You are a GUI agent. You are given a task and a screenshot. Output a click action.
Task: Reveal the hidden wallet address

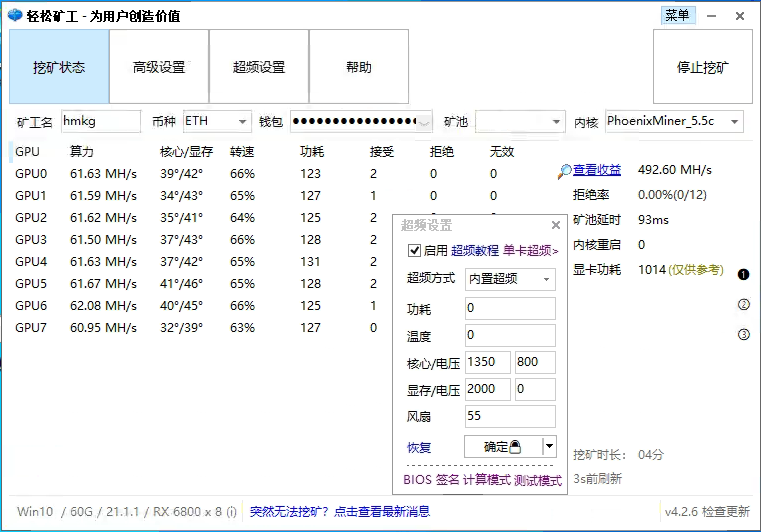tap(425, 122)
